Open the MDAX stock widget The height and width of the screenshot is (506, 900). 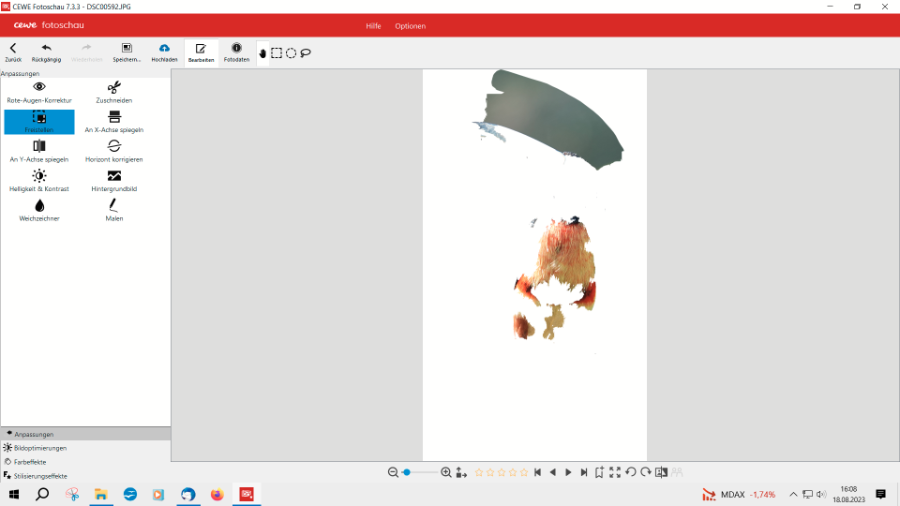point(739,494)
